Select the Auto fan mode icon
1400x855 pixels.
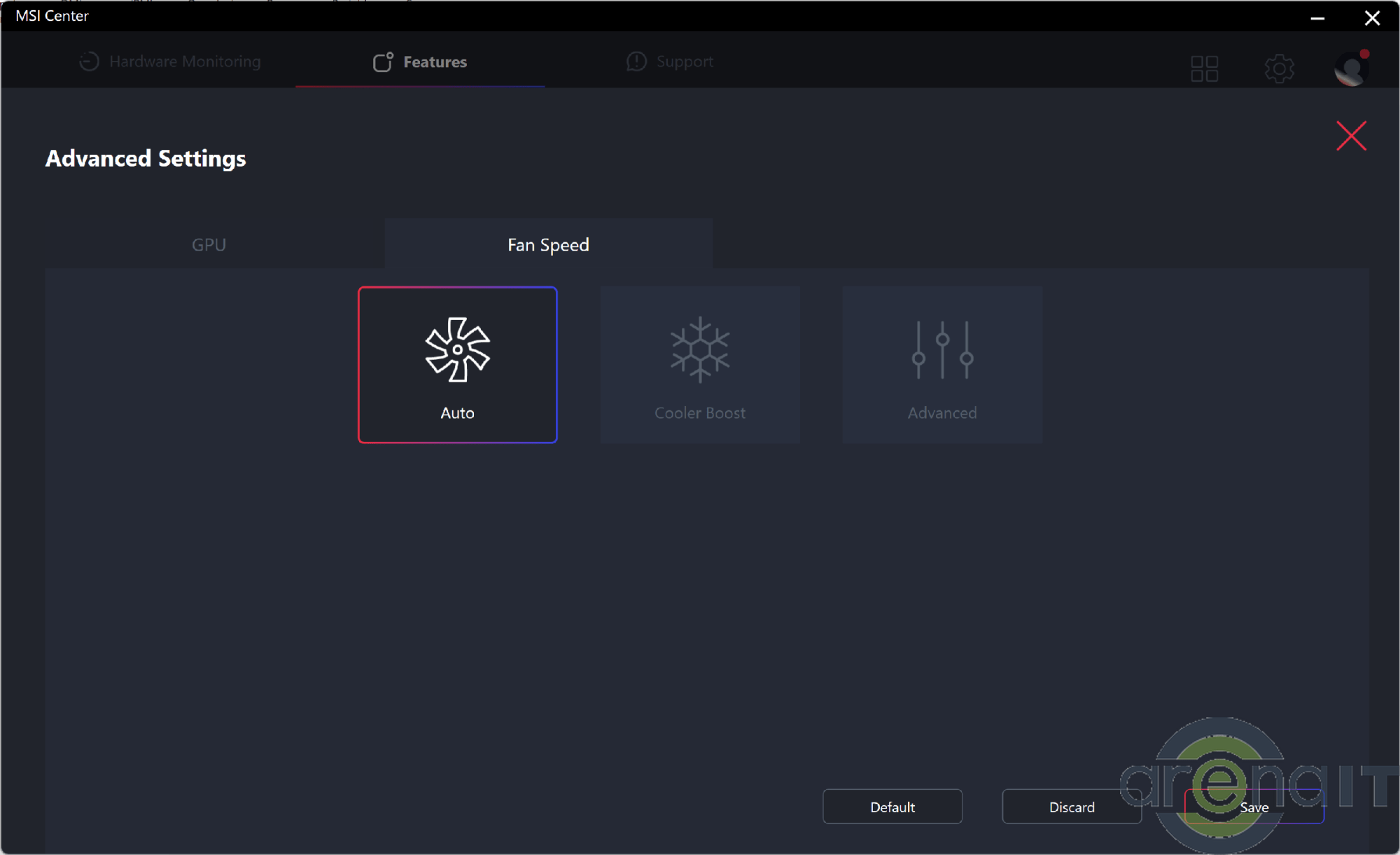click(x=457, y=349)
